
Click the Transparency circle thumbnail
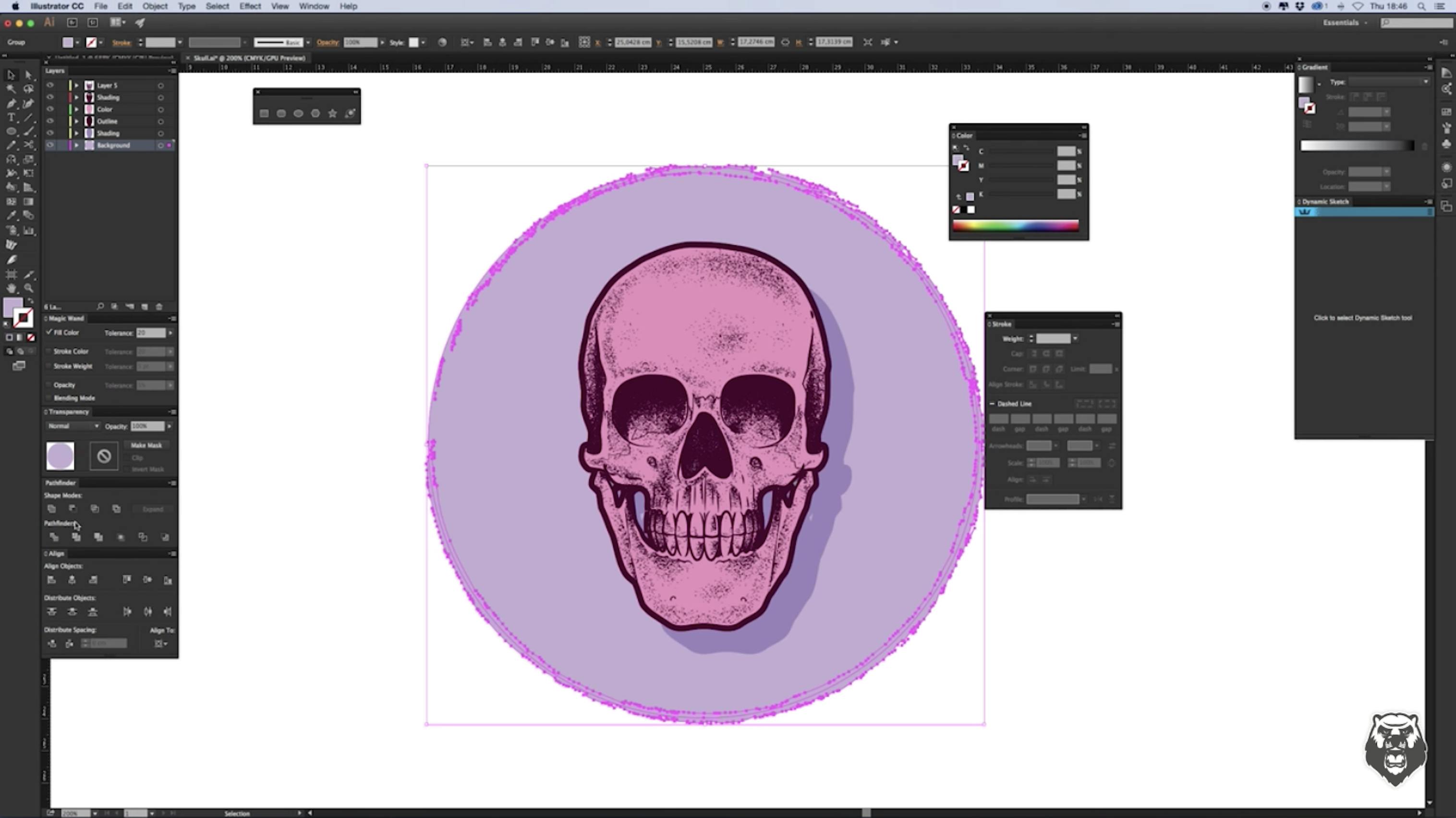pos(60,456)
